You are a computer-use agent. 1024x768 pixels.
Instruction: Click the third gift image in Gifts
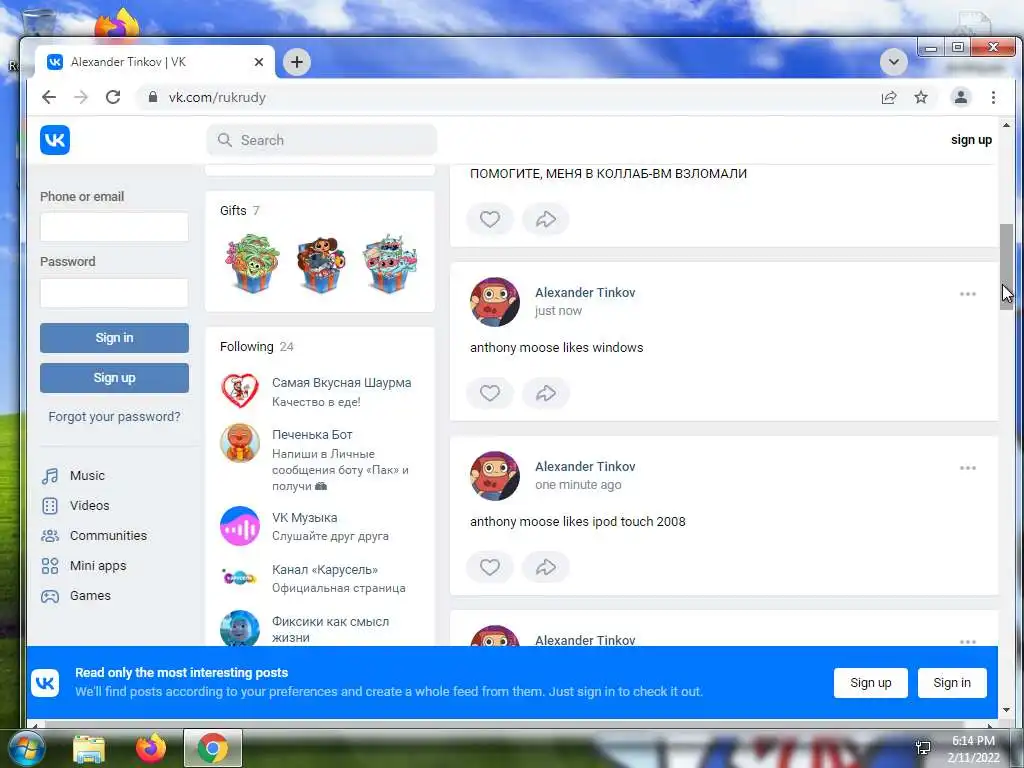389,263
